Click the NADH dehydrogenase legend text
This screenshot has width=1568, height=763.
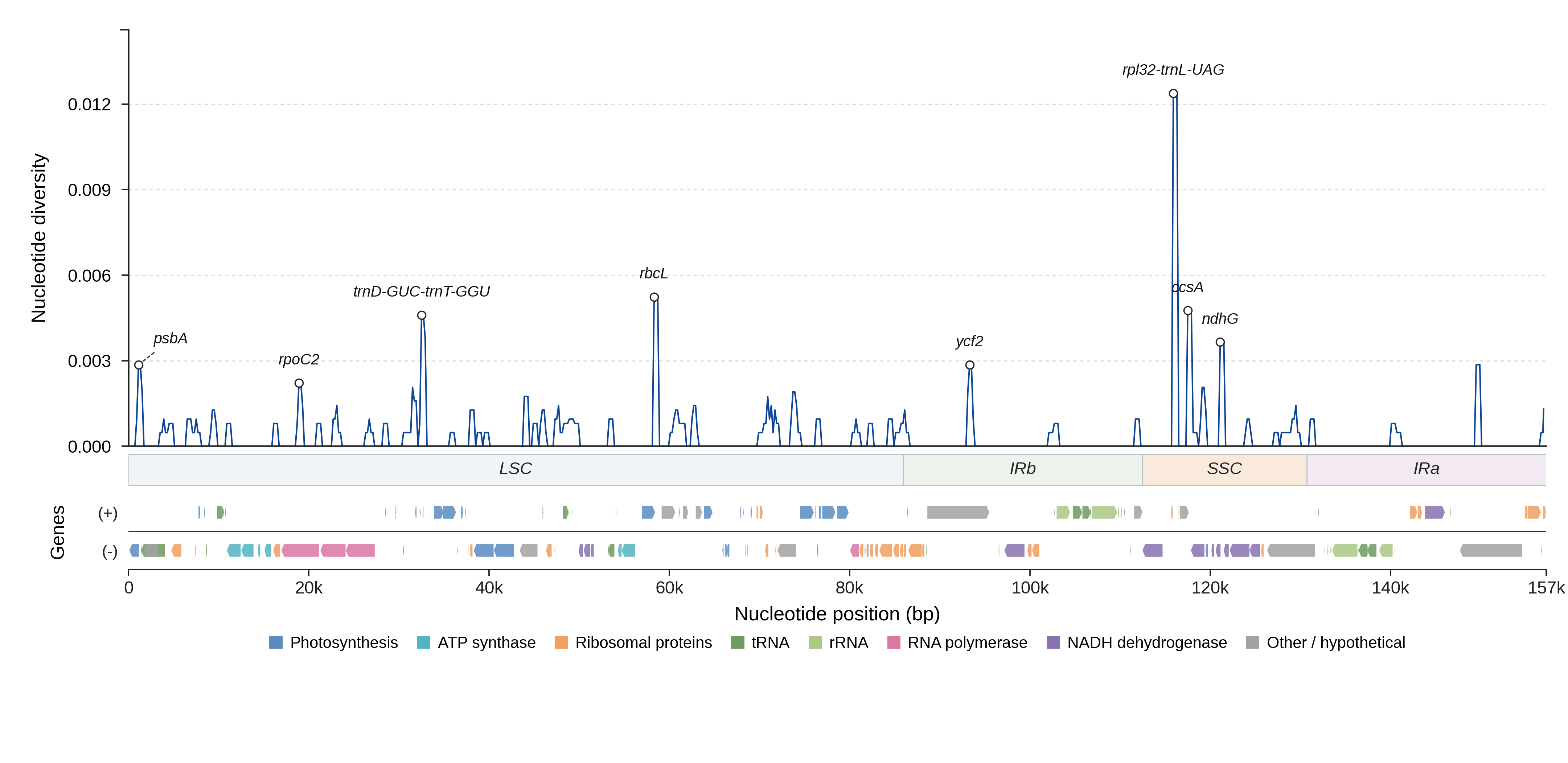click(1147, 642)
